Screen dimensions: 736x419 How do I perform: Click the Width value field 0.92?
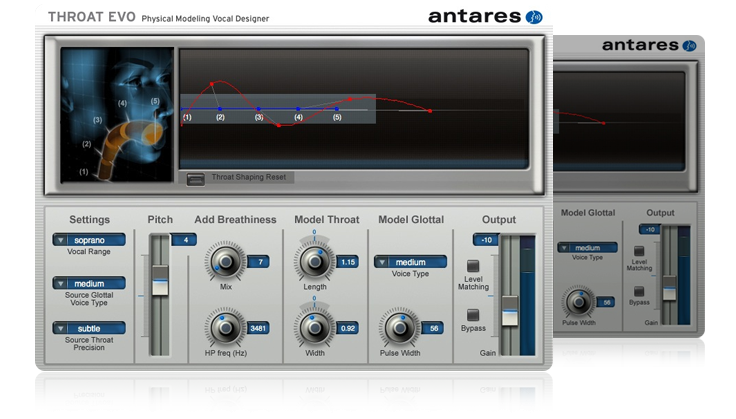point(348,328)
